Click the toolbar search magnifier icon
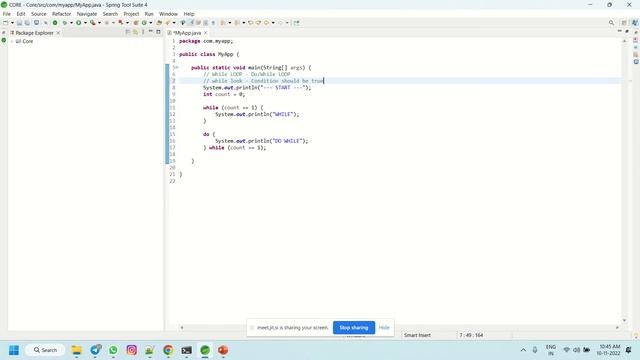Screen dimensions: 640x360 611,23
